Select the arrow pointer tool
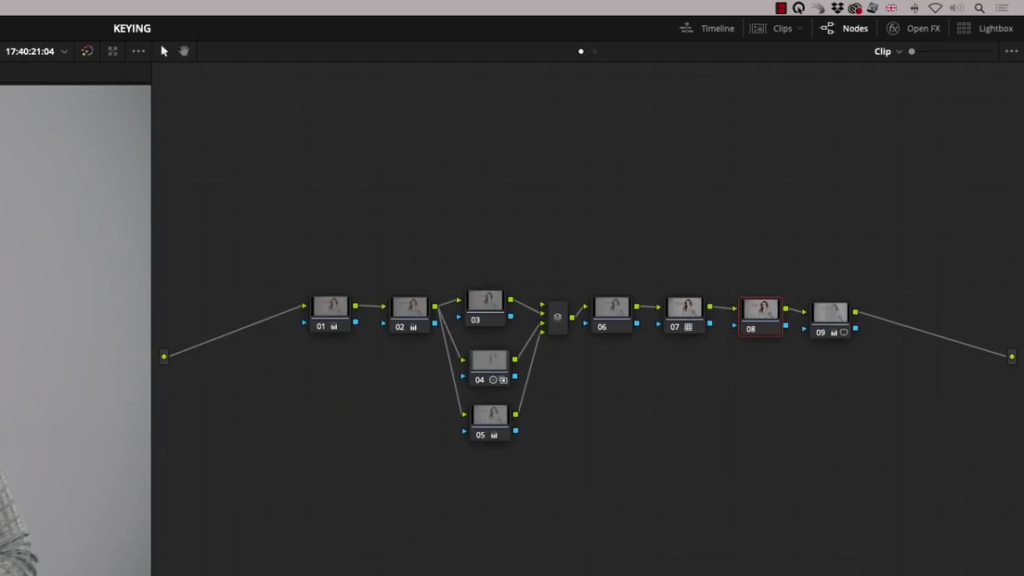1024x576 pixels. [164, 51]
